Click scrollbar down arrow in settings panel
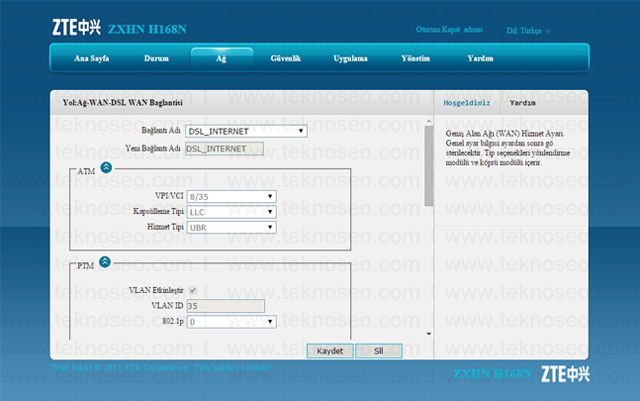The height and width of the screenshot is (401, 640). 429,334
